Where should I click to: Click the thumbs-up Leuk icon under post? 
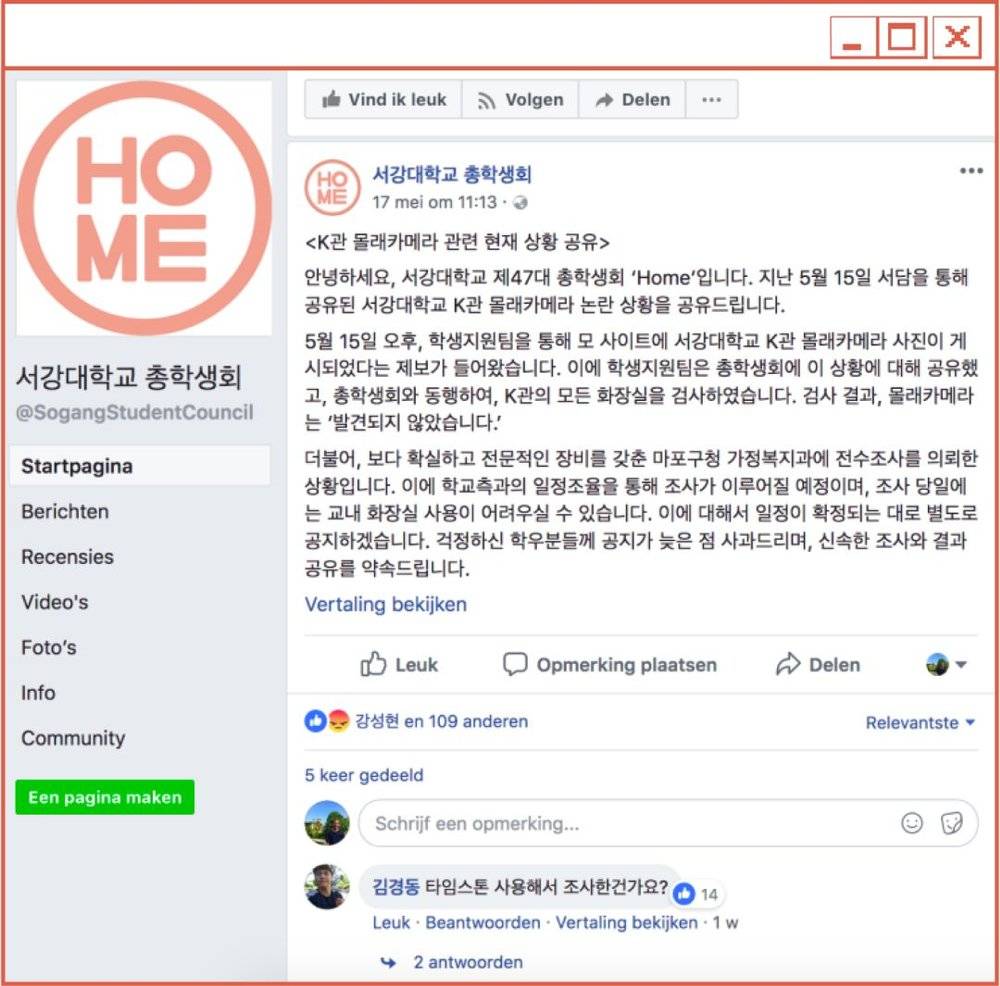coord(373,664)
